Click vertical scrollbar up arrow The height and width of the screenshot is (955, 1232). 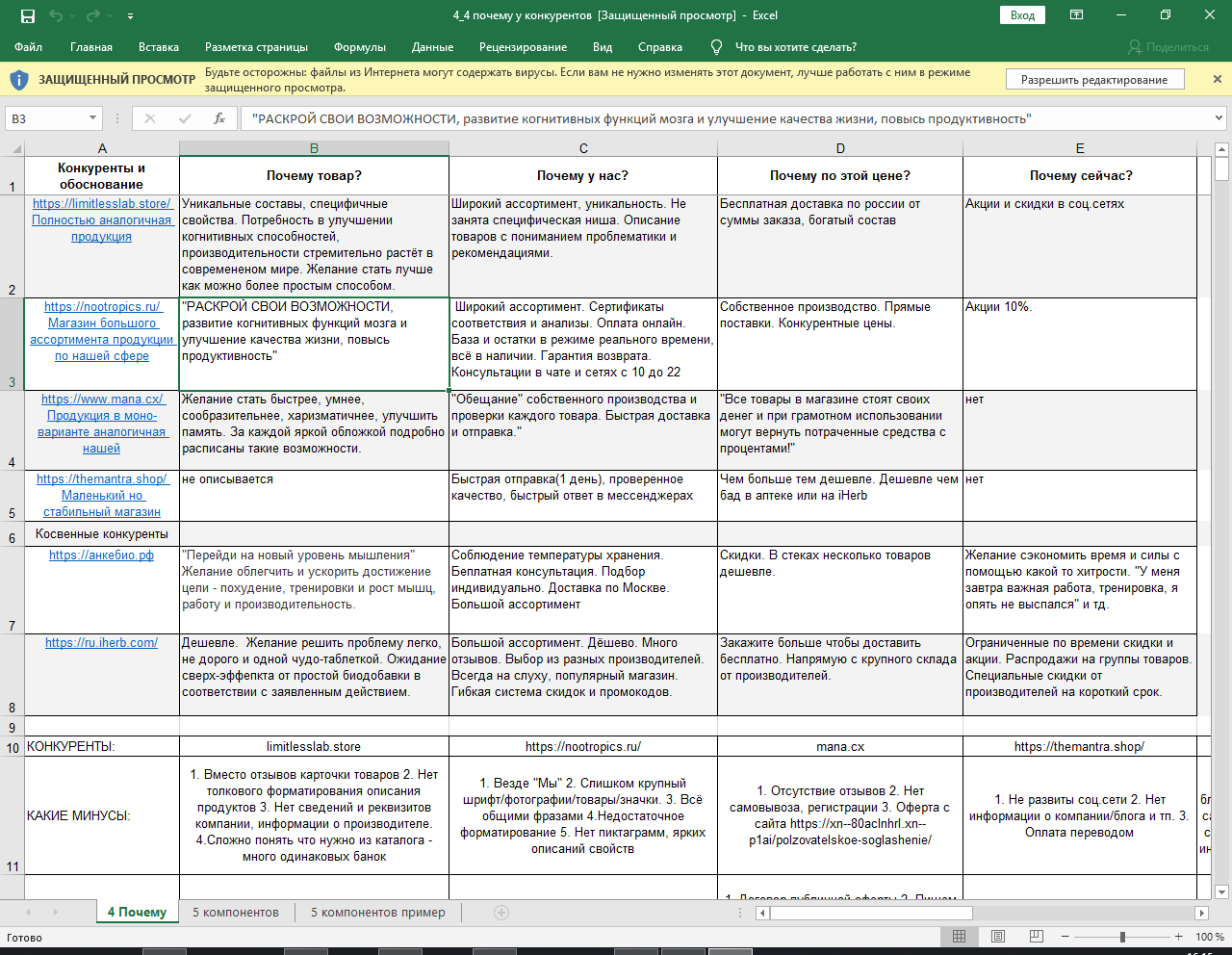tap(1222, 149)
